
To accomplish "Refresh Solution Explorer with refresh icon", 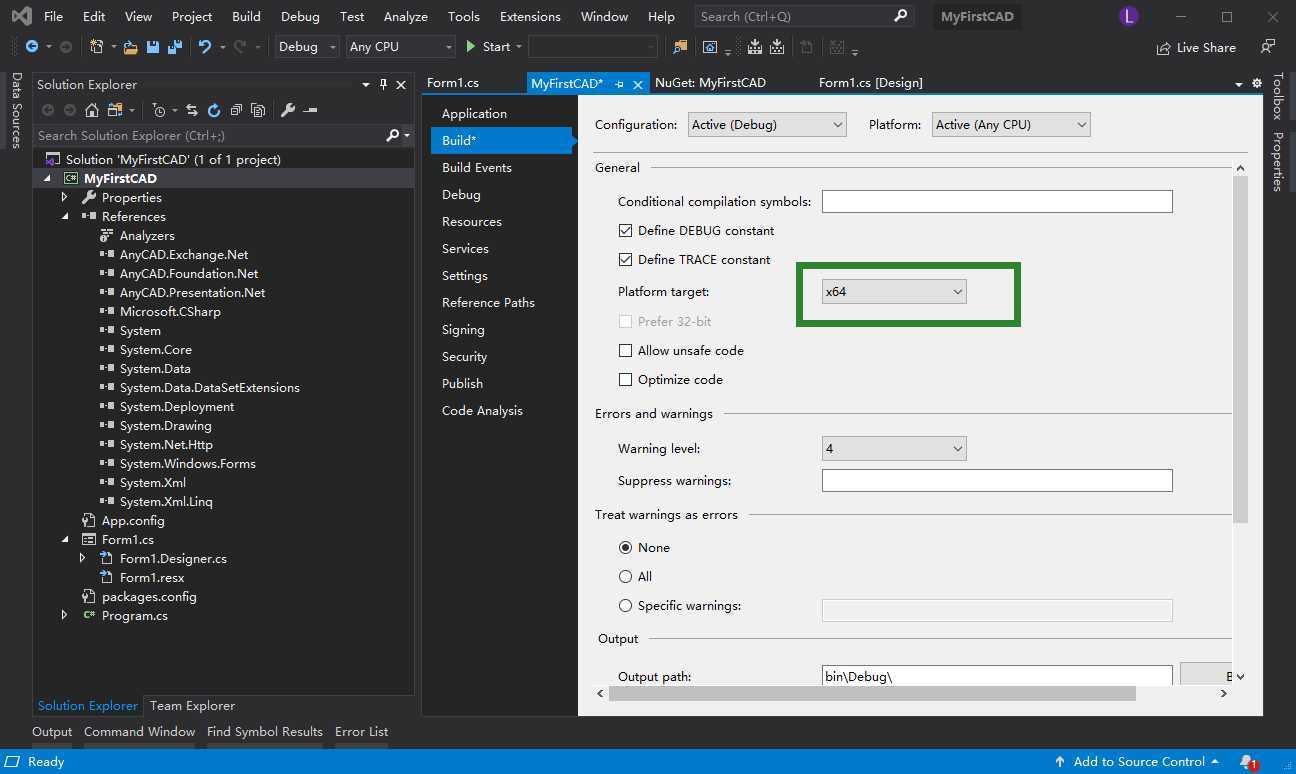I will click(214, 110).
